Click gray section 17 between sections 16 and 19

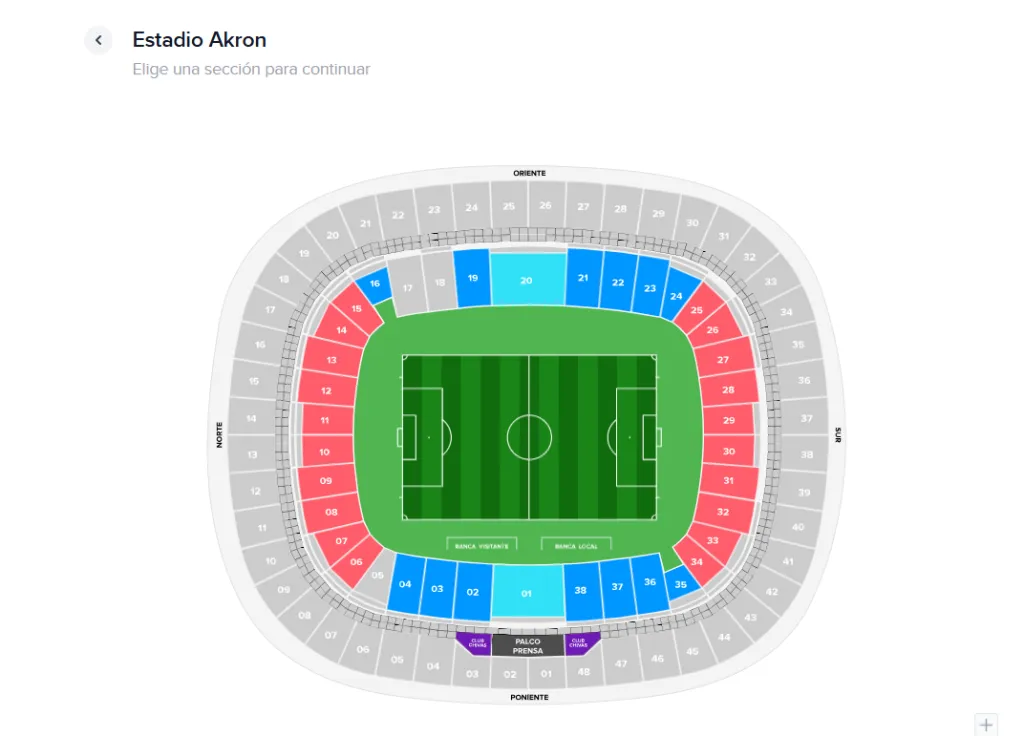[407, 289]
